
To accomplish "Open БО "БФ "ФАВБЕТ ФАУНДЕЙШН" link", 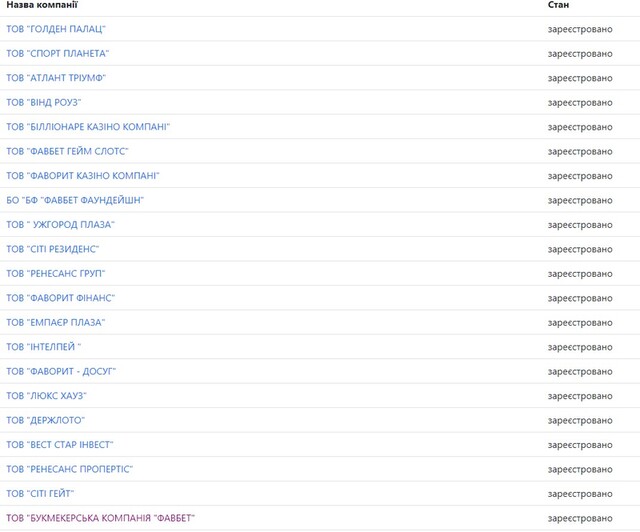I will [75, 200].
